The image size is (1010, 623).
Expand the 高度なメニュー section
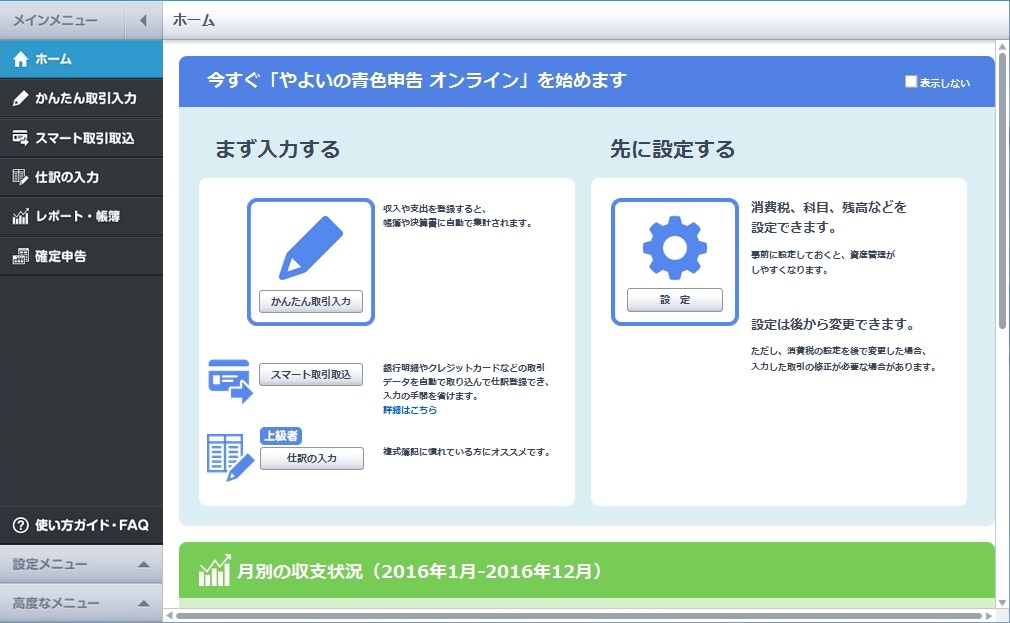pyautogui.click(x=81, y=603)
